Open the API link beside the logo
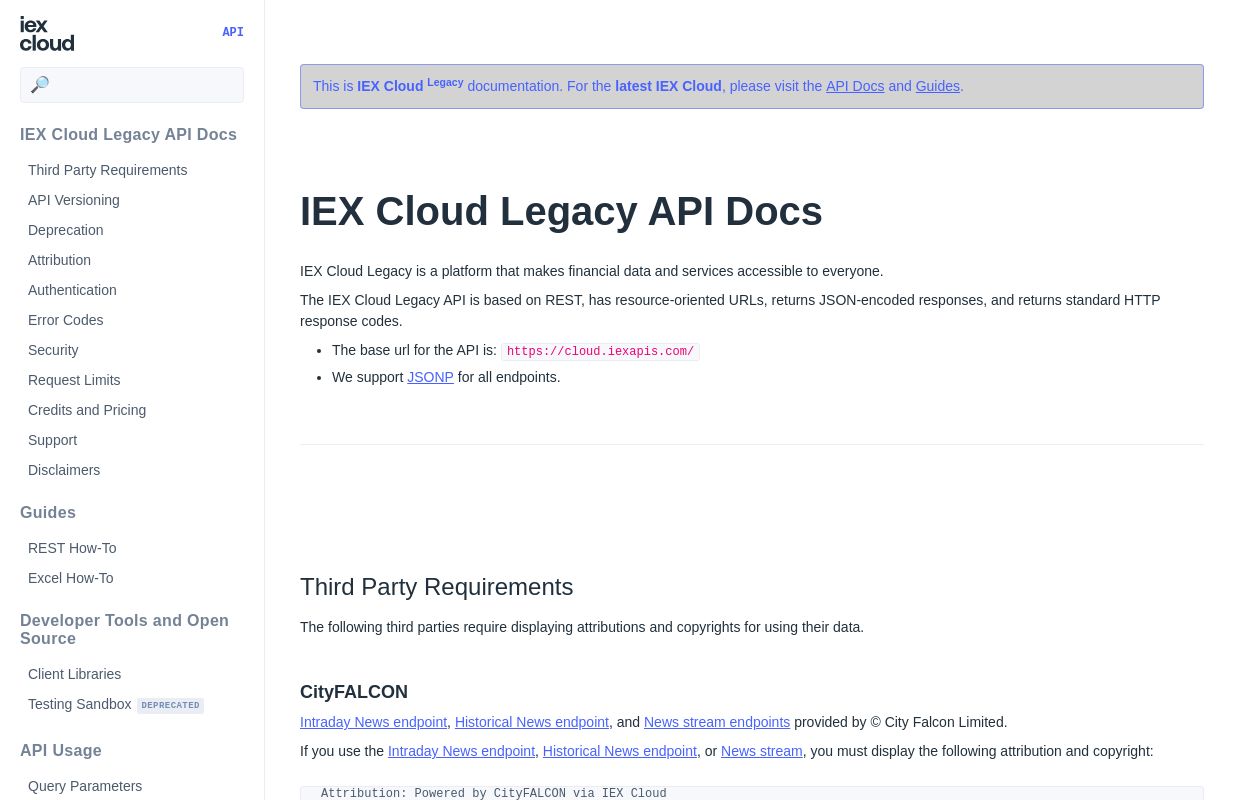Screen dimensions: 1240x800 232,32
